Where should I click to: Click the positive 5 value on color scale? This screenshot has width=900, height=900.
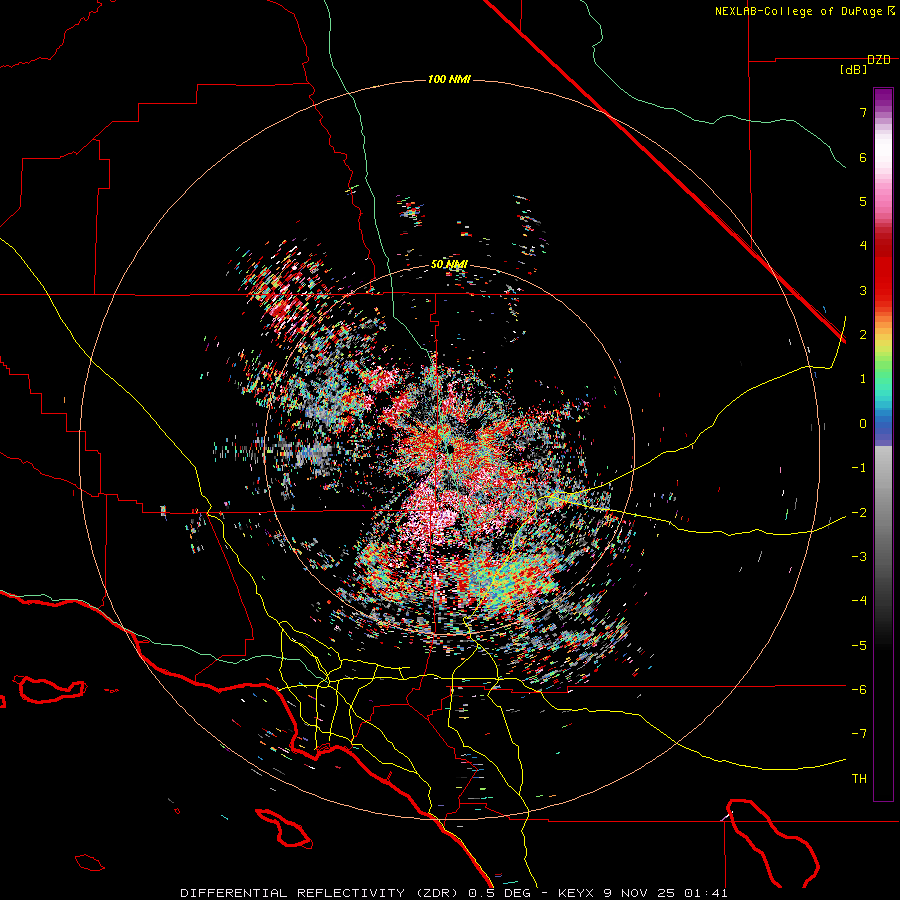(863, 201)
